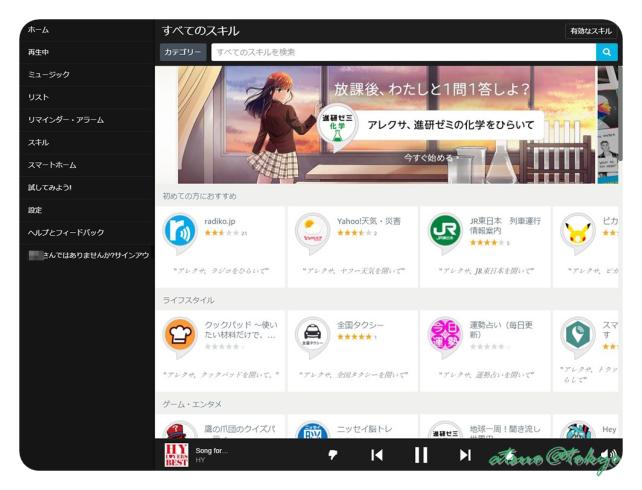Viewport: 642px width, 490px height.
Task: Select スマートホーム in the sidebar
Action: tap(52, 165)
